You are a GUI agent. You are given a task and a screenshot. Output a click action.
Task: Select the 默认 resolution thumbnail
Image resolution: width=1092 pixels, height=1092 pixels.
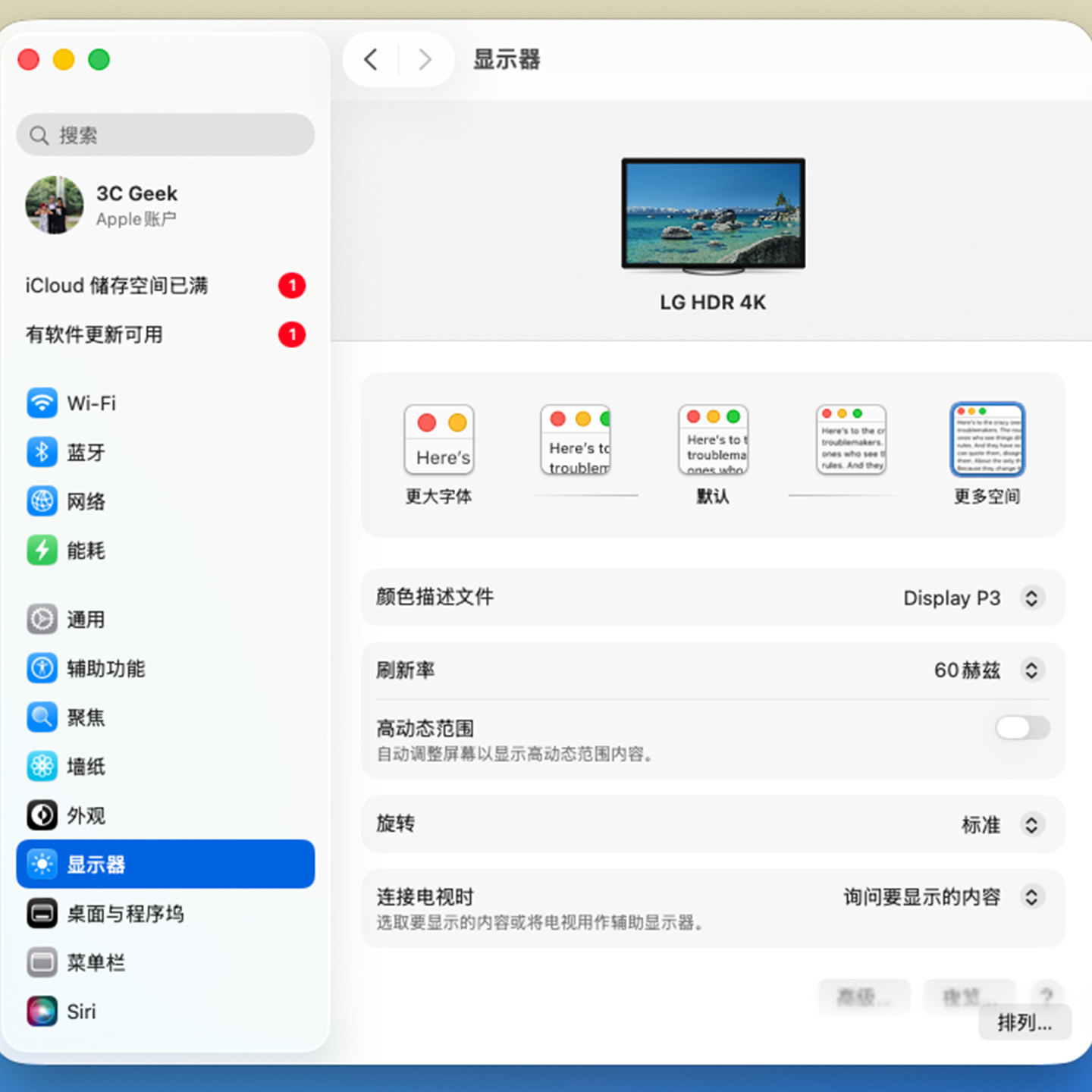pyautogui.click(x=714, y=440)
